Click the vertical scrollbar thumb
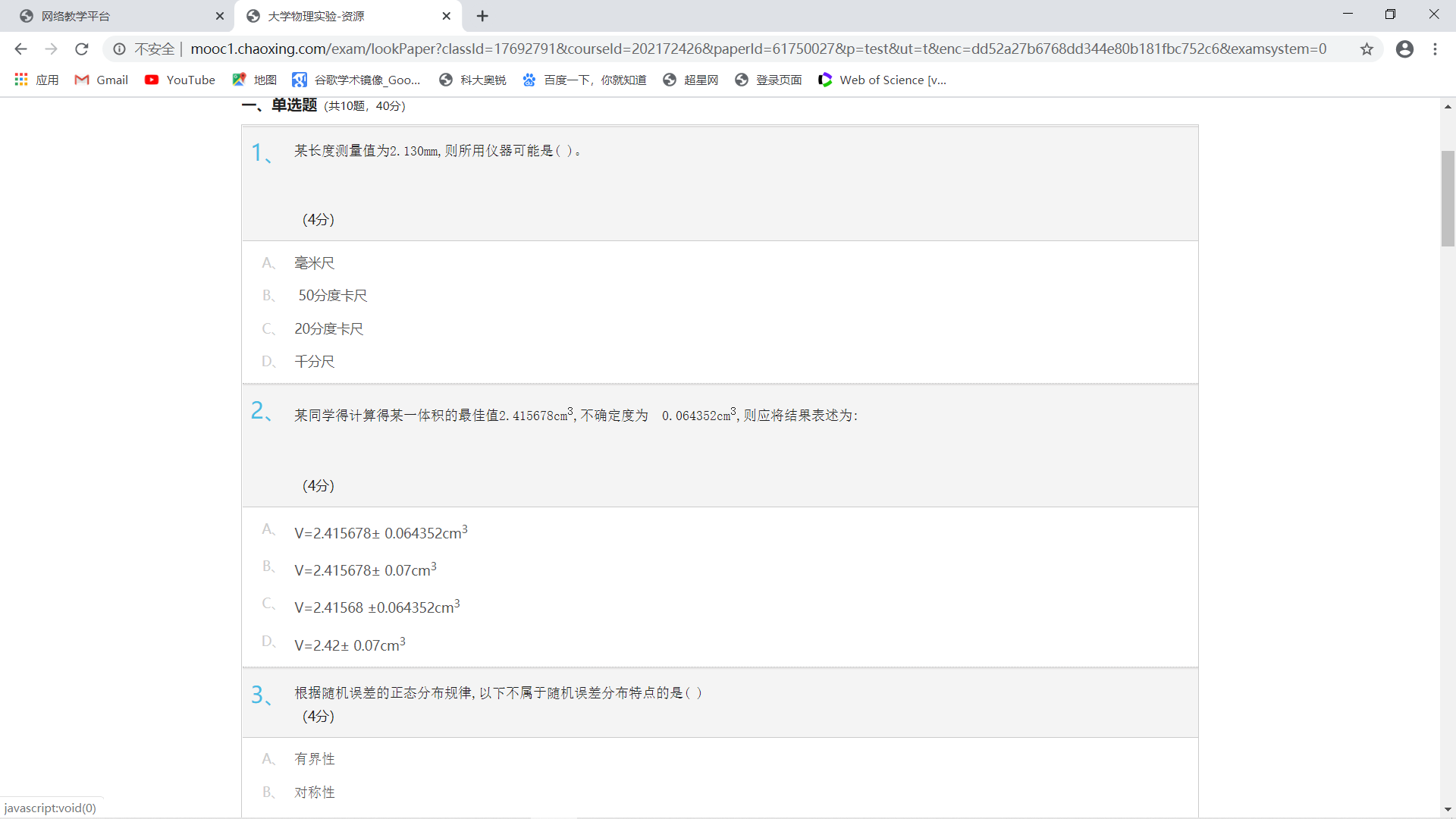The height and width of the screenshot is (819, 1456). (1448, 199)
